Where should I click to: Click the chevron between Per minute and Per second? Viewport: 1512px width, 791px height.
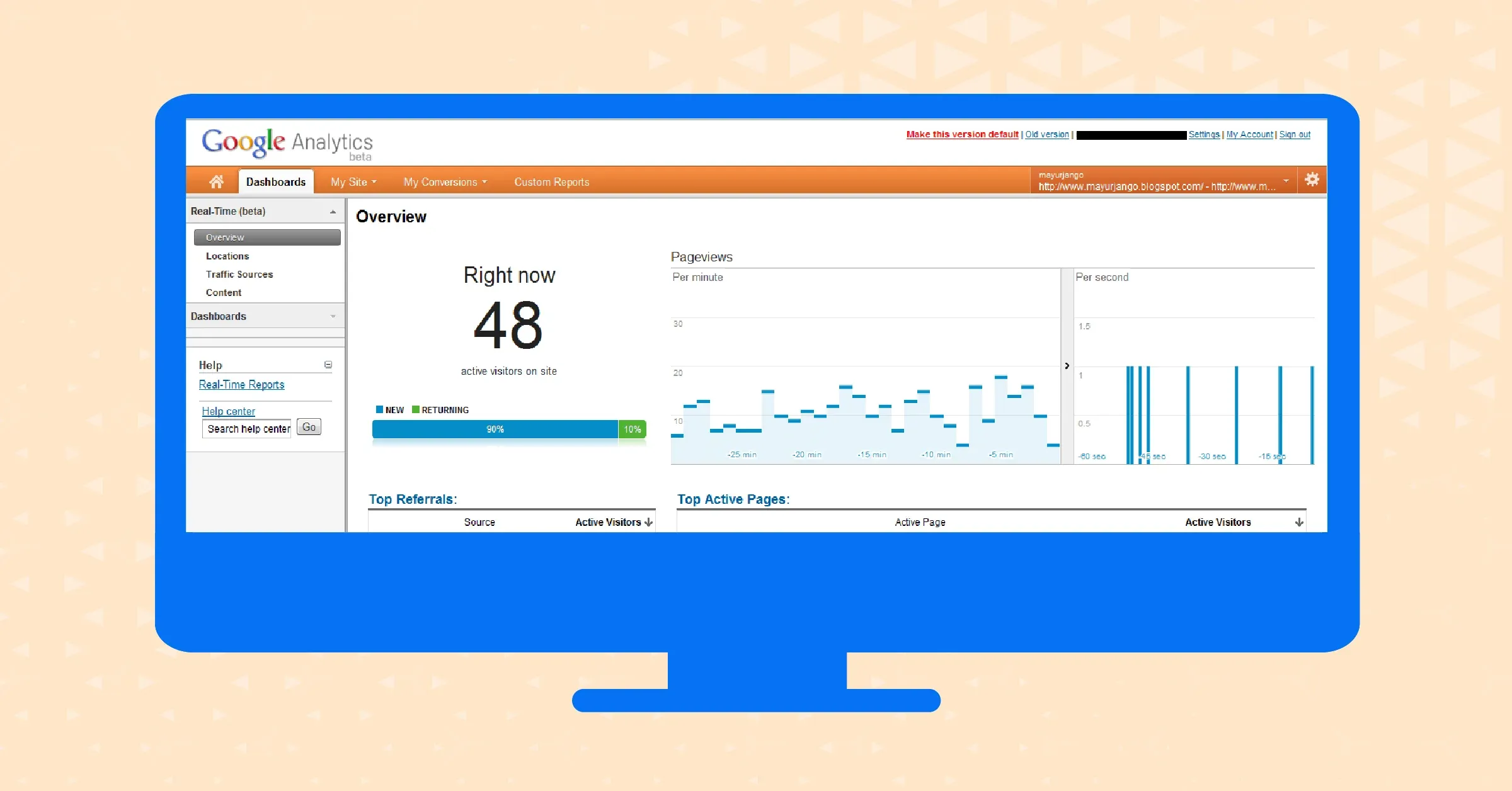[1067, 366]
